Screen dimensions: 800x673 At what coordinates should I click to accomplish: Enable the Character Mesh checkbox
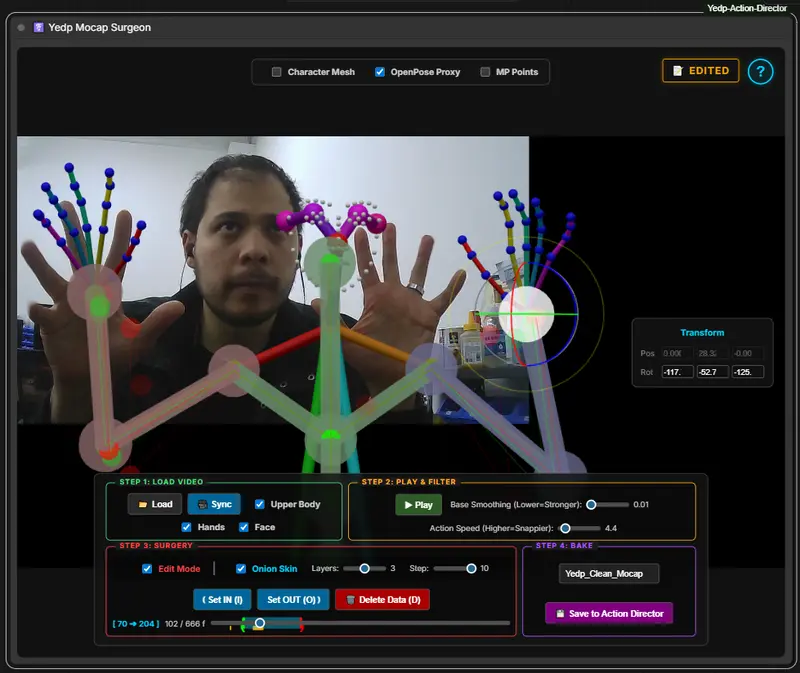tap(277, 72)
